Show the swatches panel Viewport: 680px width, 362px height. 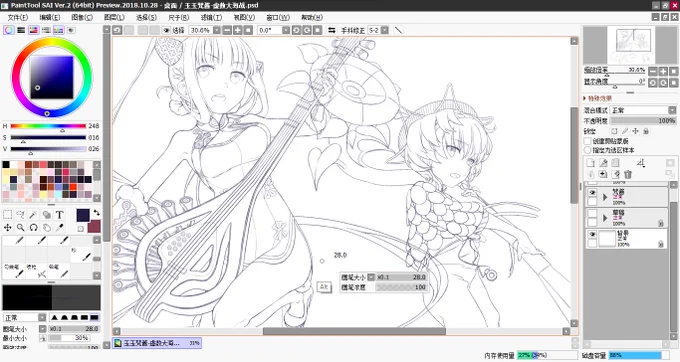tap(59, 30)
